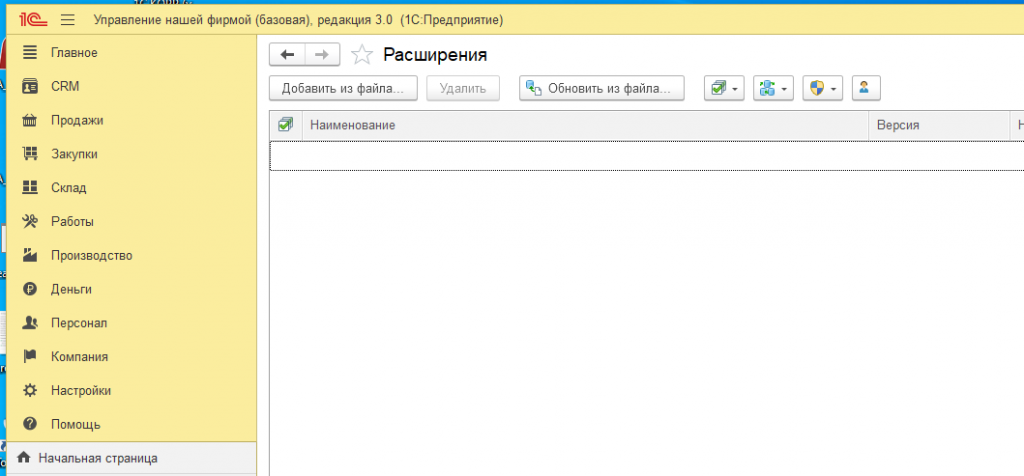The height and width of the screenshot is (476, 1024).
Task: Open the CRM section
Action: (65, 87)
